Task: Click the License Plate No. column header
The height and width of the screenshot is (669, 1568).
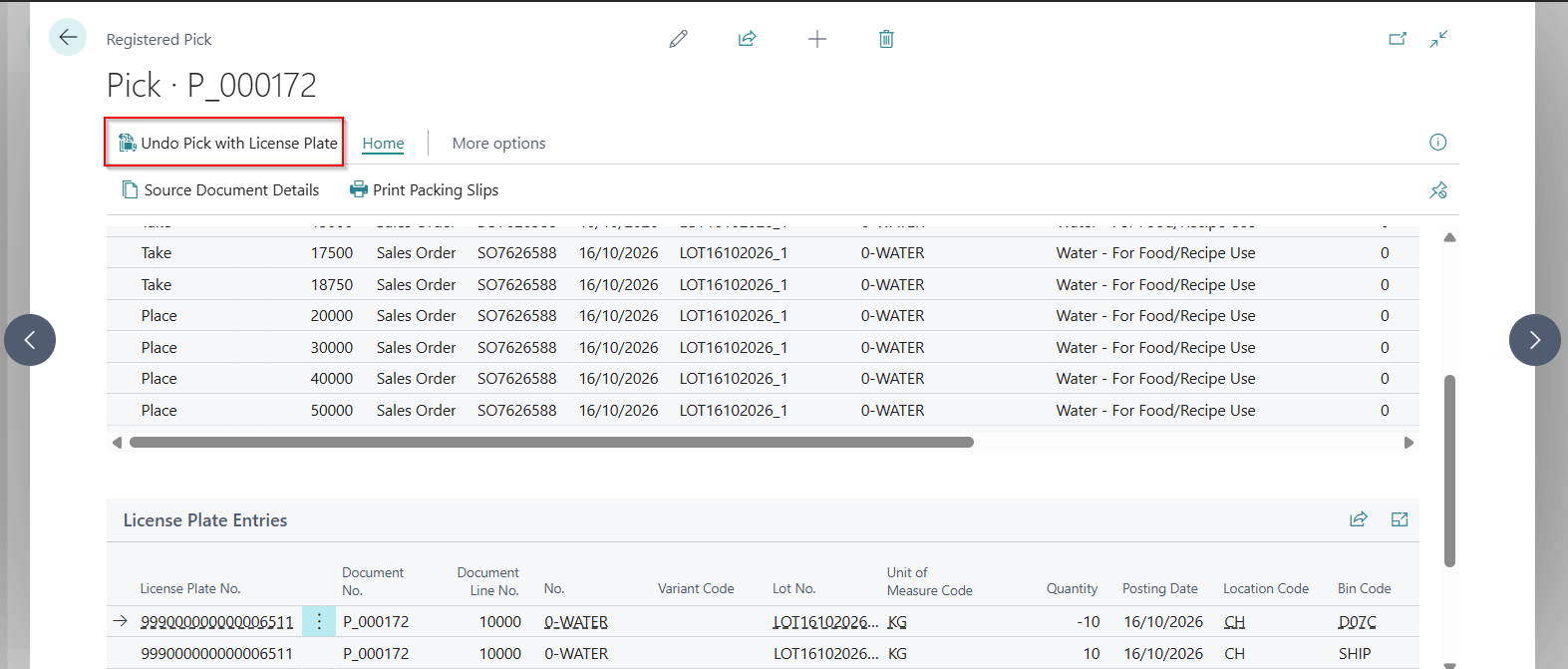Action: coord(190,589)
